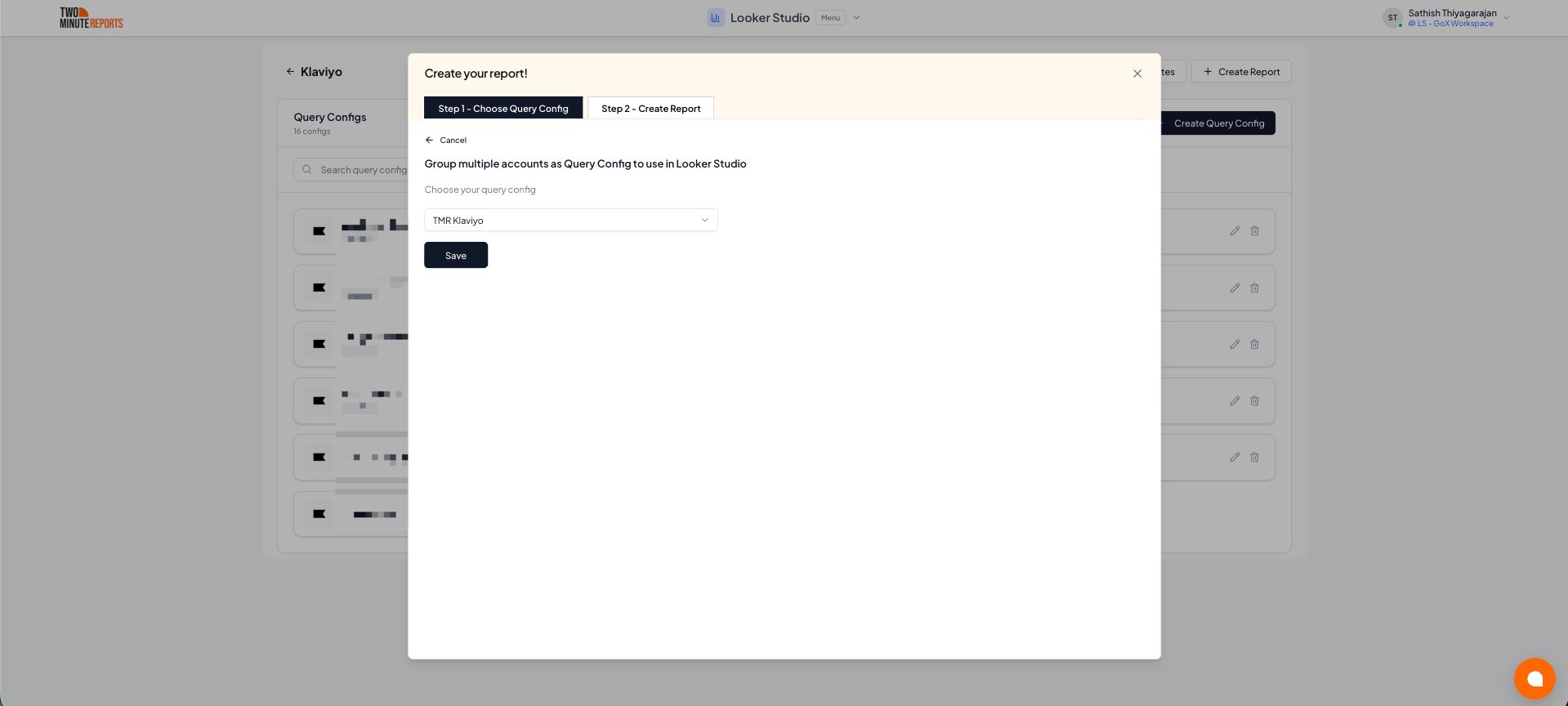Click the Search query config field
This screenshot has width=1568, height=706.
[351, 170]
